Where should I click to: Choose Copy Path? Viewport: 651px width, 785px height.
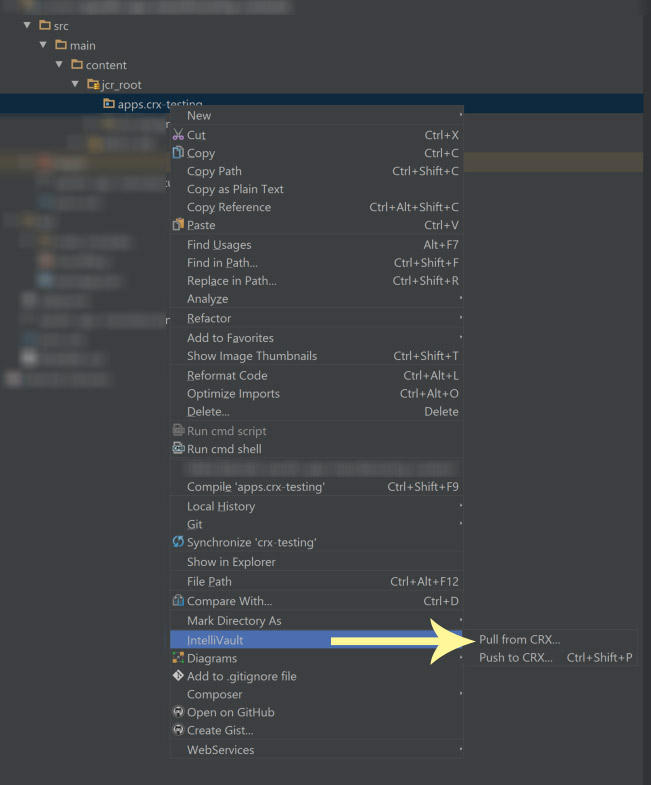[316, 171]
